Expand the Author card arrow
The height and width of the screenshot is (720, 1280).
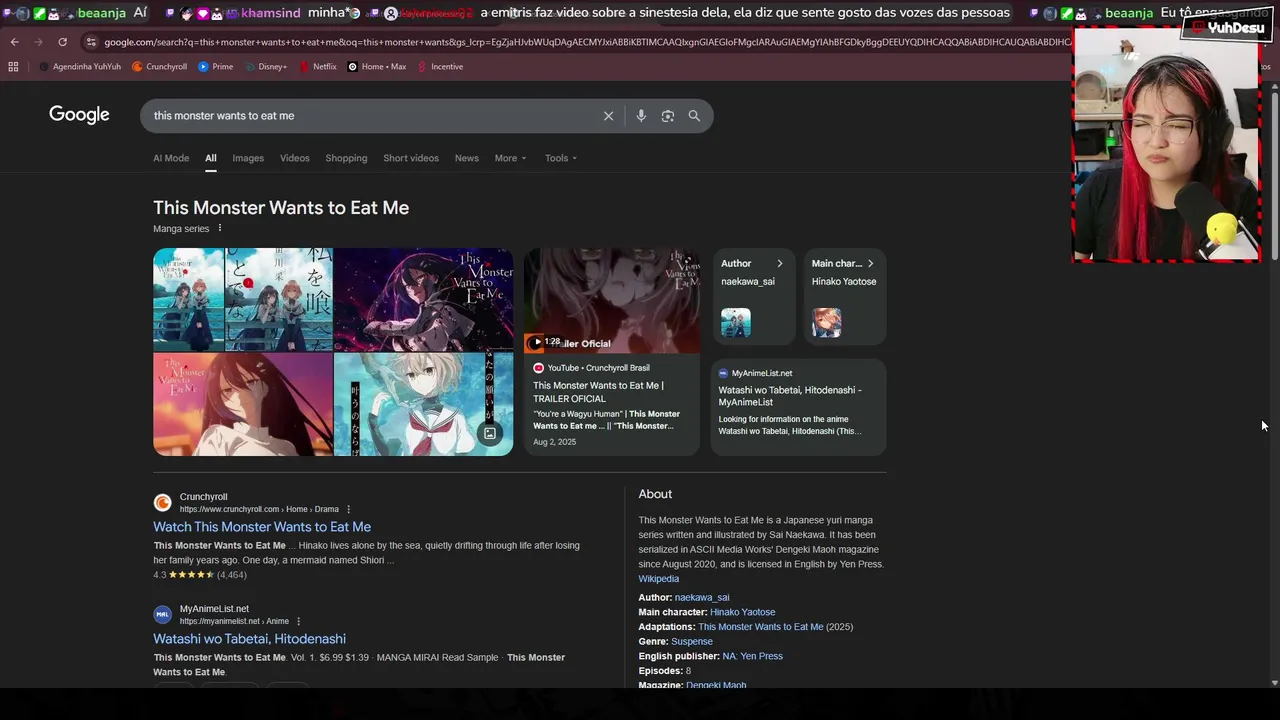point(780,264)
